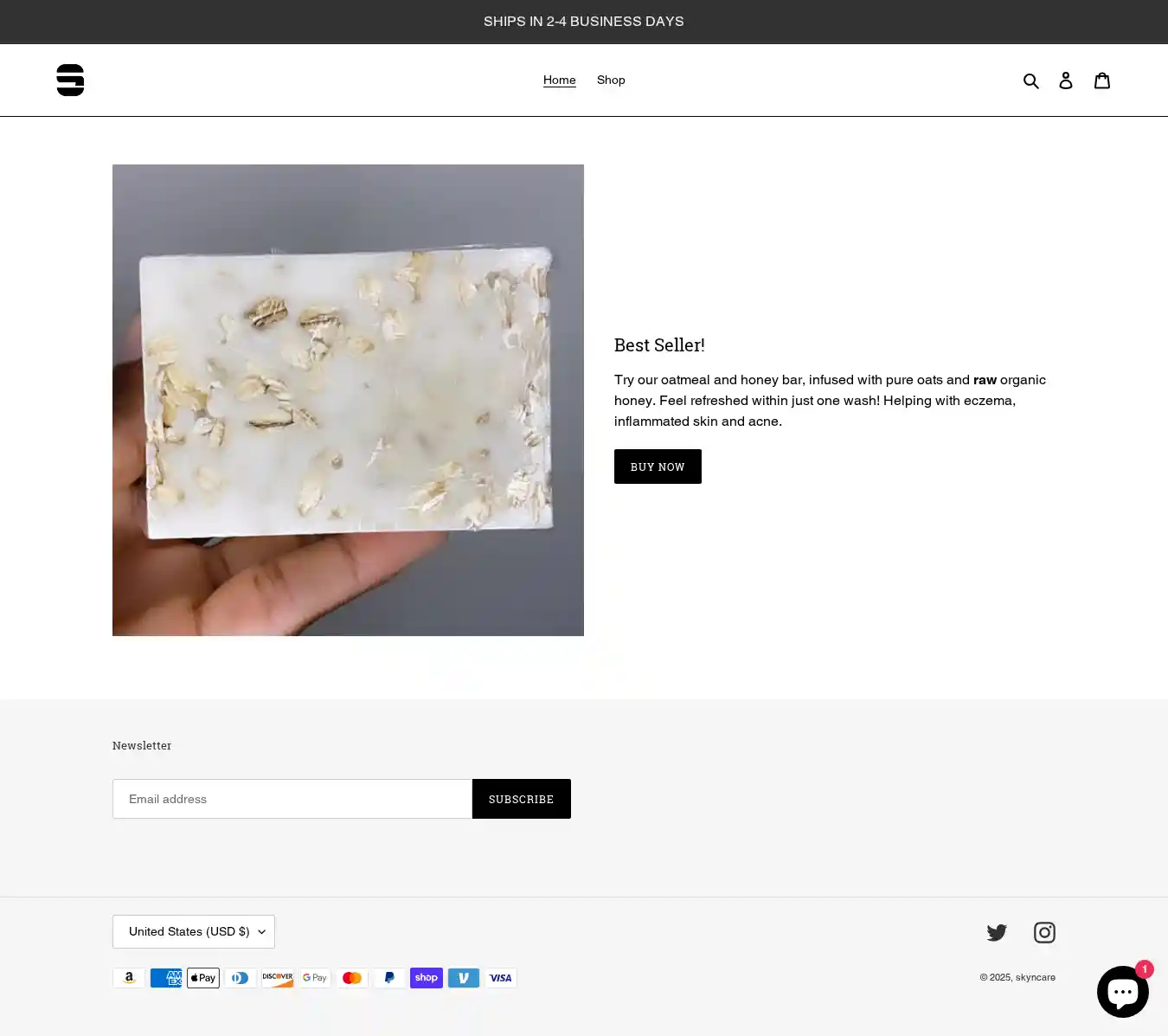Visit the Instagram profile icon

1044,932
